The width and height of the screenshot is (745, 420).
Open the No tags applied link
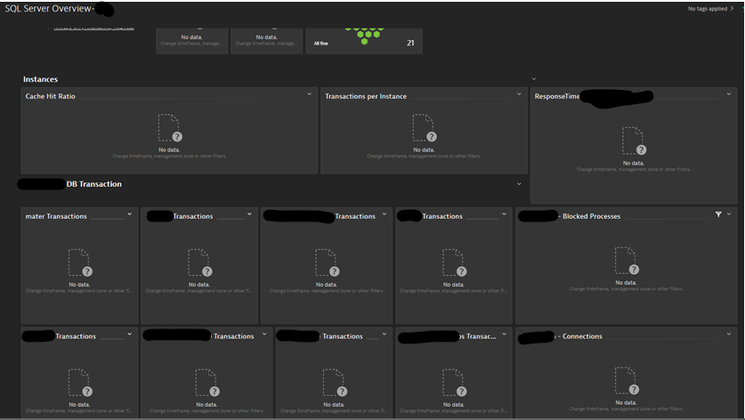pyautogui.click(x=708, y=8)
